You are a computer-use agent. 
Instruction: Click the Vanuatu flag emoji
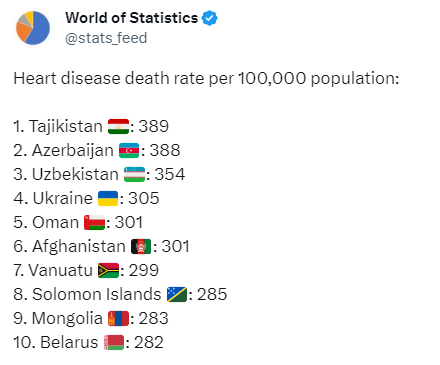click(108, 270)
